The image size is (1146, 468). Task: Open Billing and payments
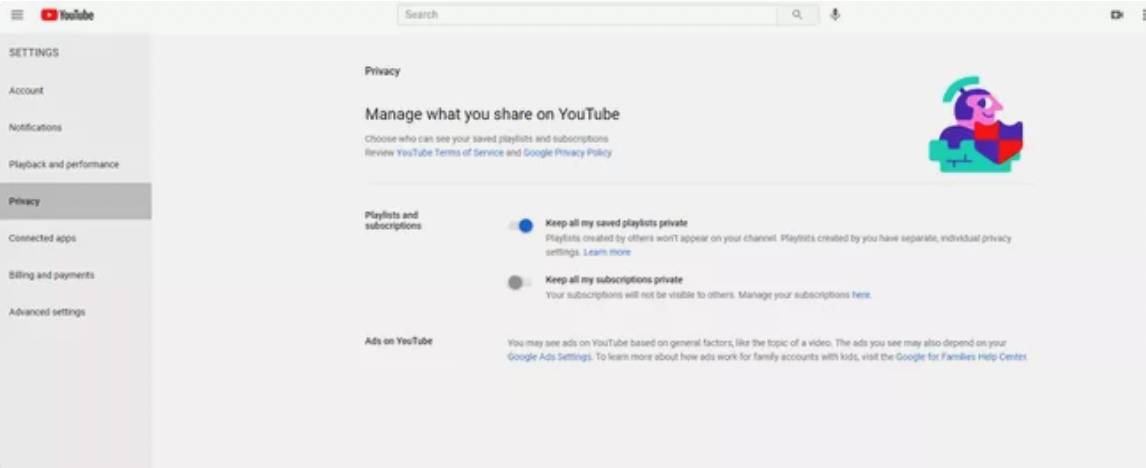[x=52, y=276]
